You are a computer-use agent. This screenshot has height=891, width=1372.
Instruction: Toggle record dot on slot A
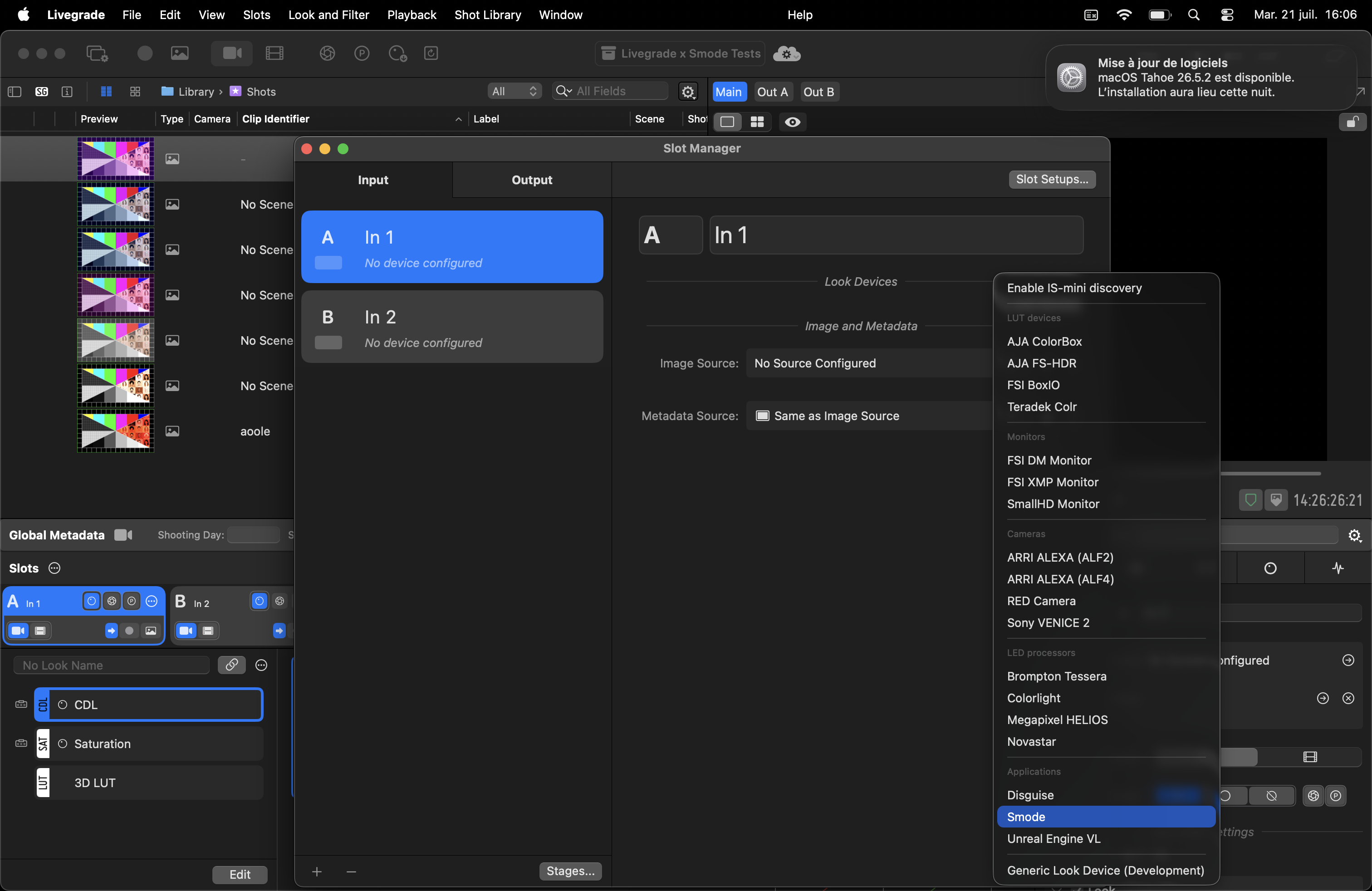(x=130, y=631)
